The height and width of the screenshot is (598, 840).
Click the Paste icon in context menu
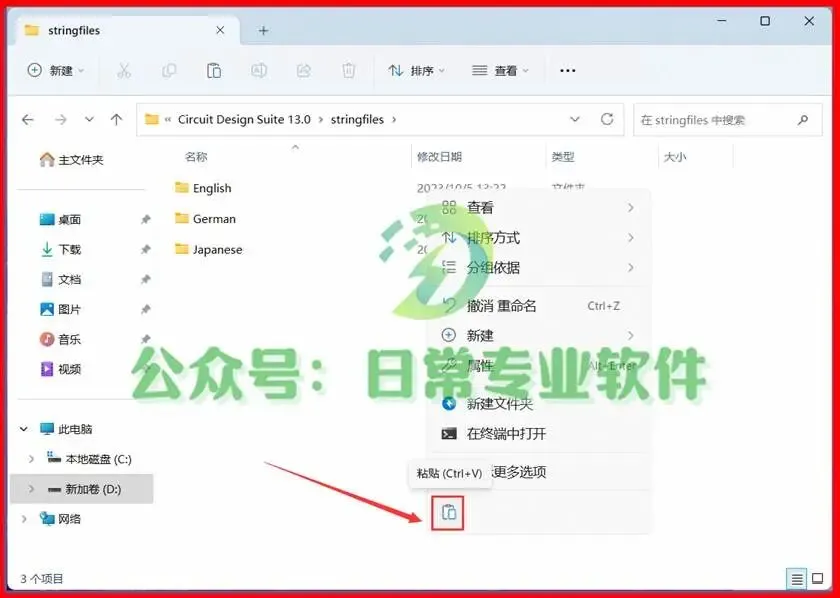point(448,513)
